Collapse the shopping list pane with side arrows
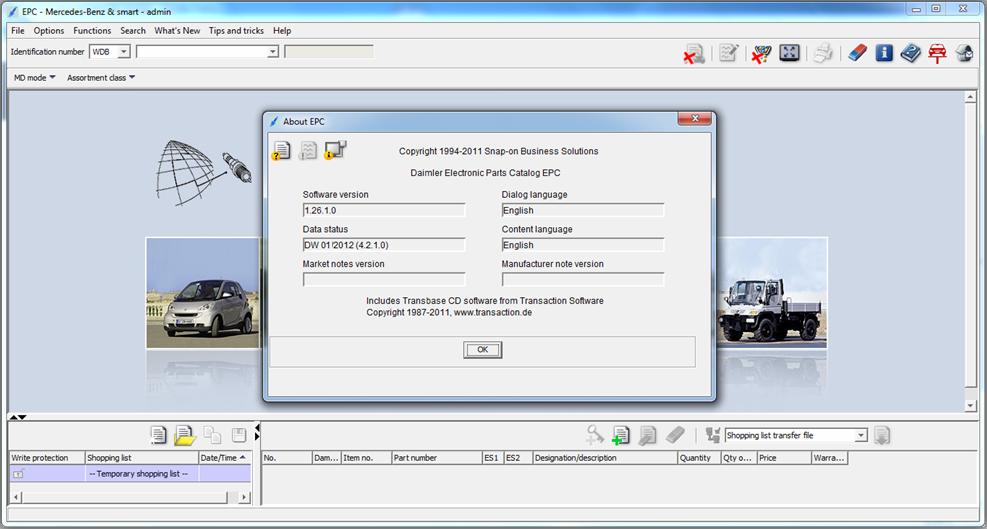987x529 pixels. 257,433
